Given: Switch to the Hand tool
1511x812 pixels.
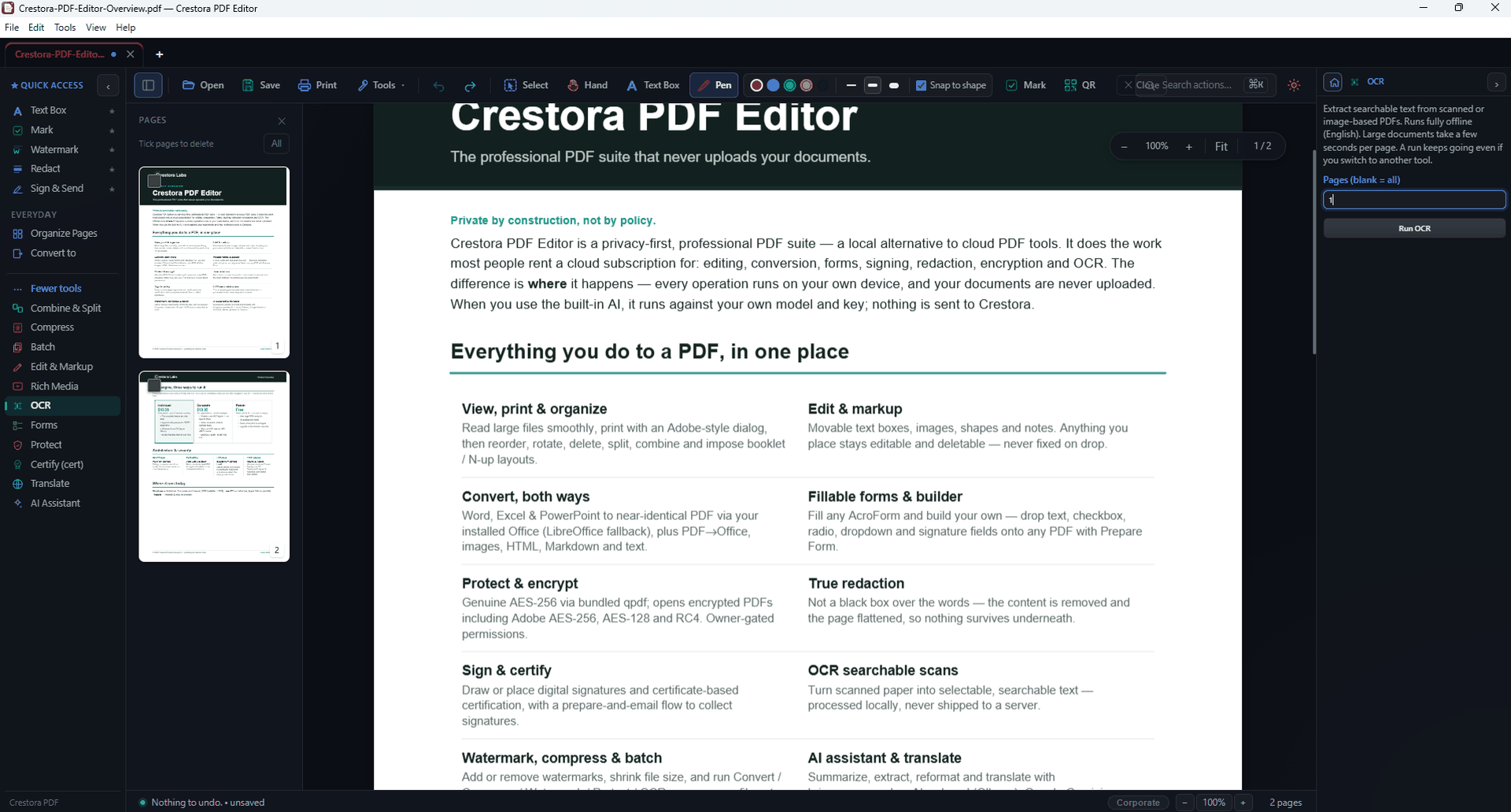Looking at the screenshot, I should (x=588, y=85).
